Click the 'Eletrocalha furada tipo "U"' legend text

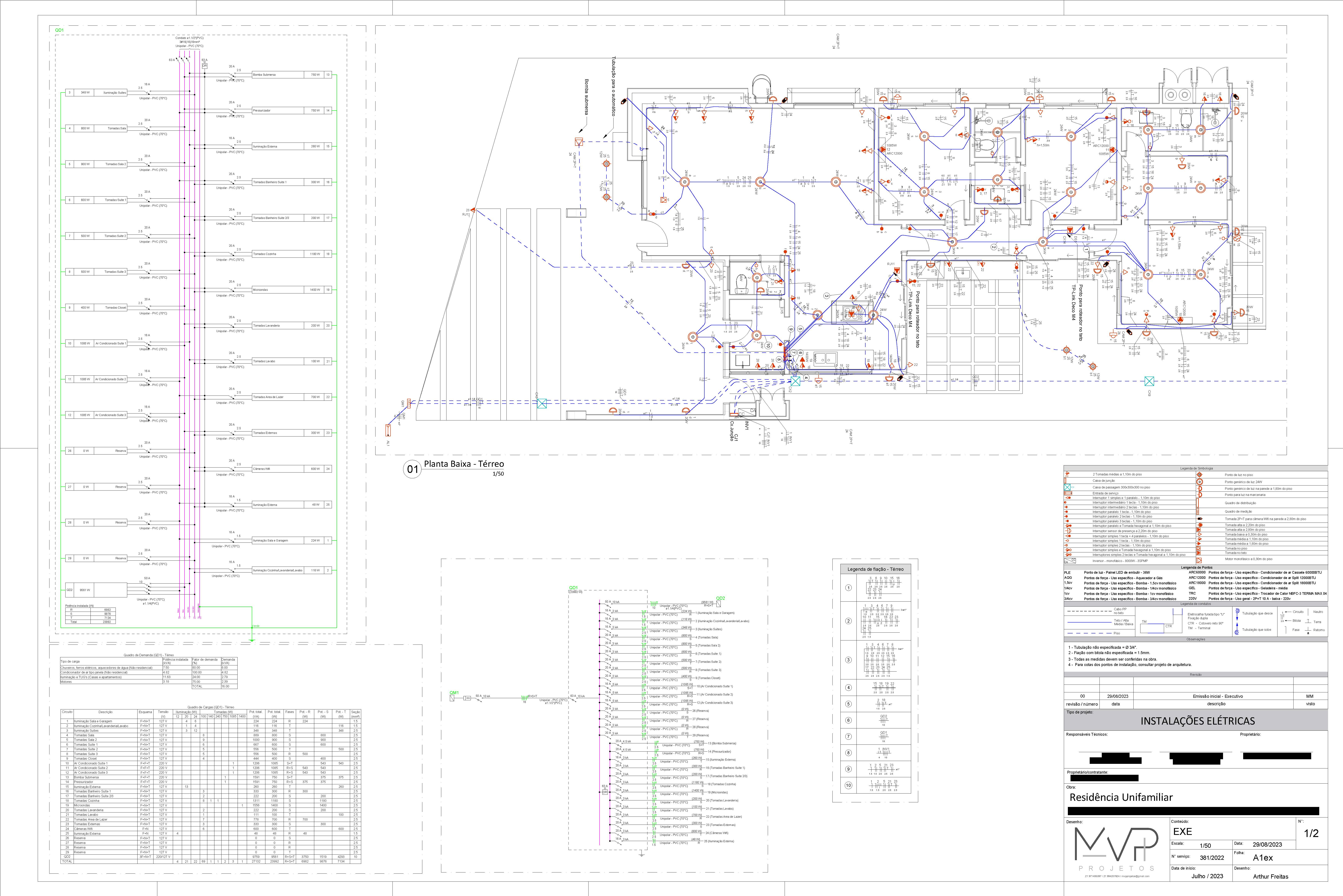(1206, 614)
